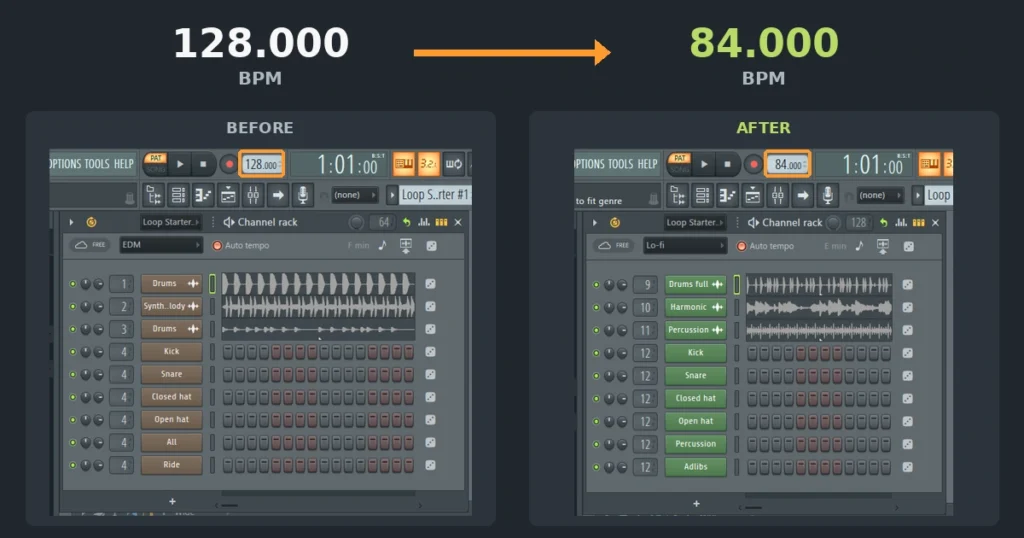Open the (none) dropdown in BEFORE toolbar
The image size is (1024, 538).
pyautogui.click(x=355, y=195)
